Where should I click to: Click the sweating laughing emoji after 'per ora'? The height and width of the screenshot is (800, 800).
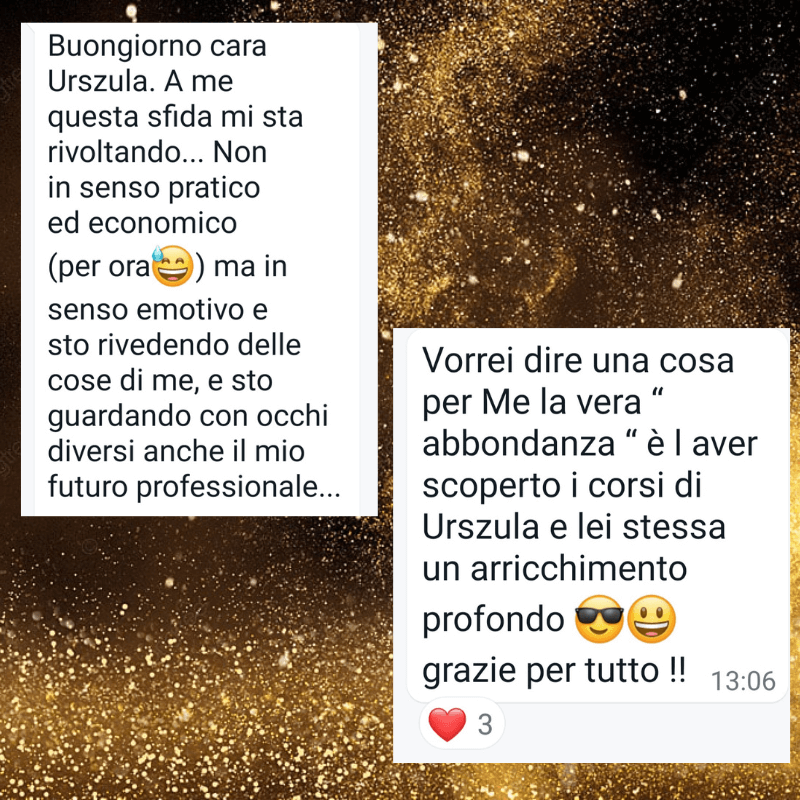[x=173, y=266]
